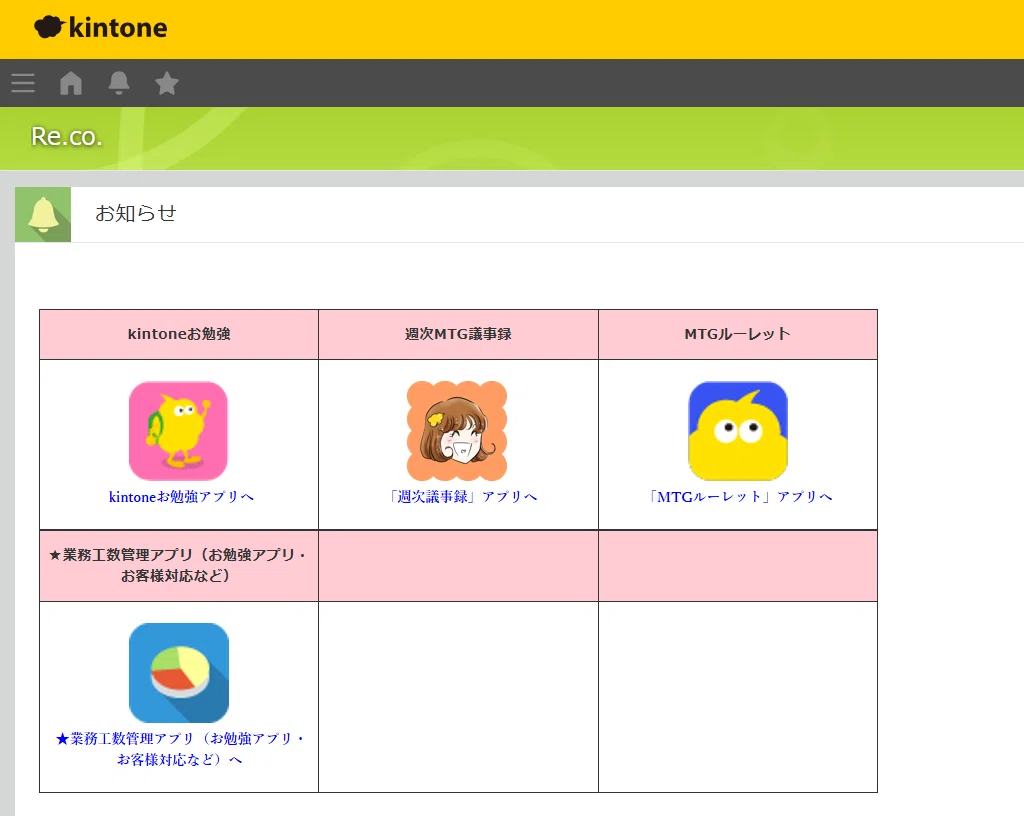Open the notifications bell in toolbar

119,83
